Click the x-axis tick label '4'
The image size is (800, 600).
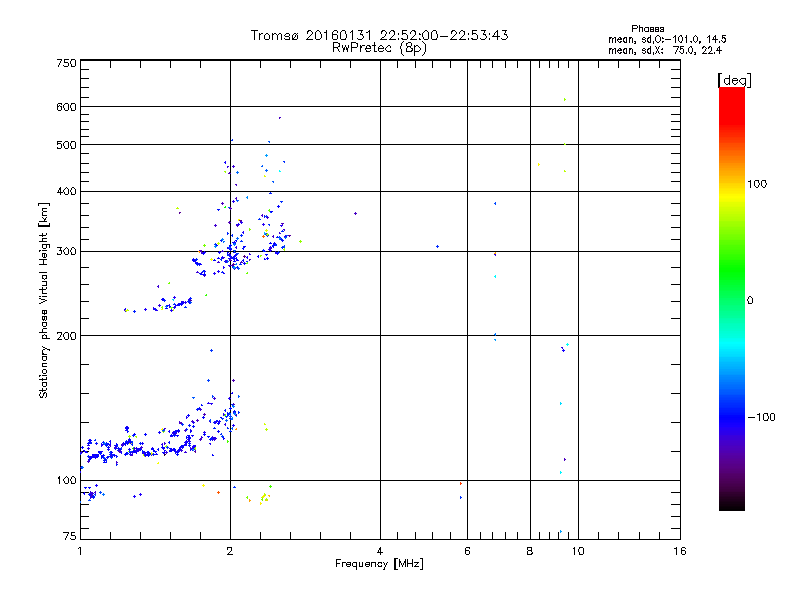pos(380,551)
